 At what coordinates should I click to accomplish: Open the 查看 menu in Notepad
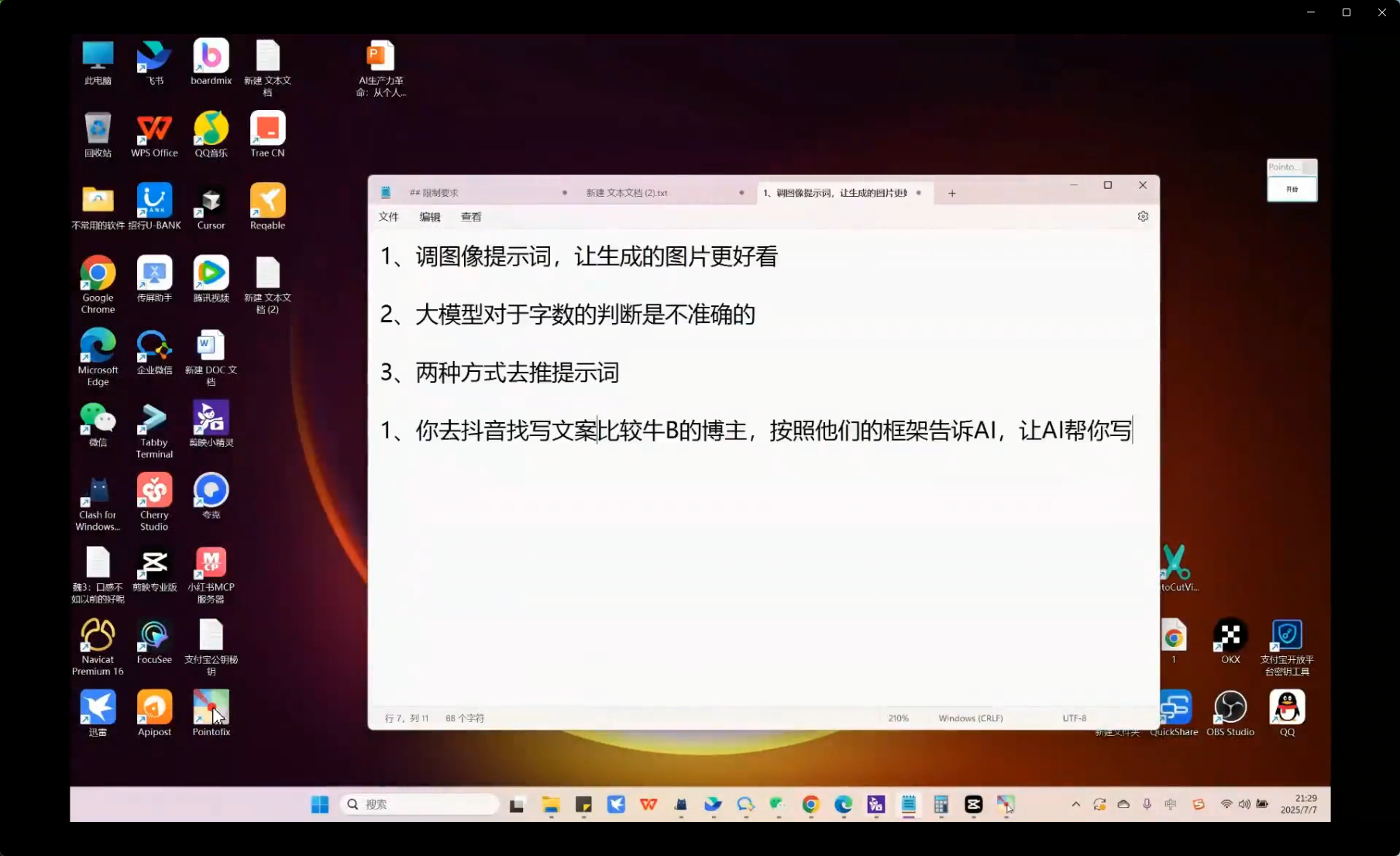(x=471, y=217)
